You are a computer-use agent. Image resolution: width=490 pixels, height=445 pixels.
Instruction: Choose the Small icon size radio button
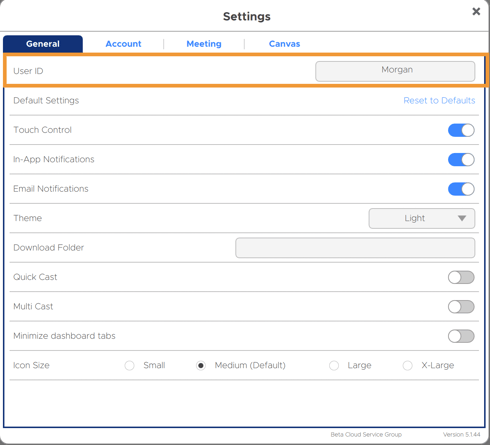point(129,366)
